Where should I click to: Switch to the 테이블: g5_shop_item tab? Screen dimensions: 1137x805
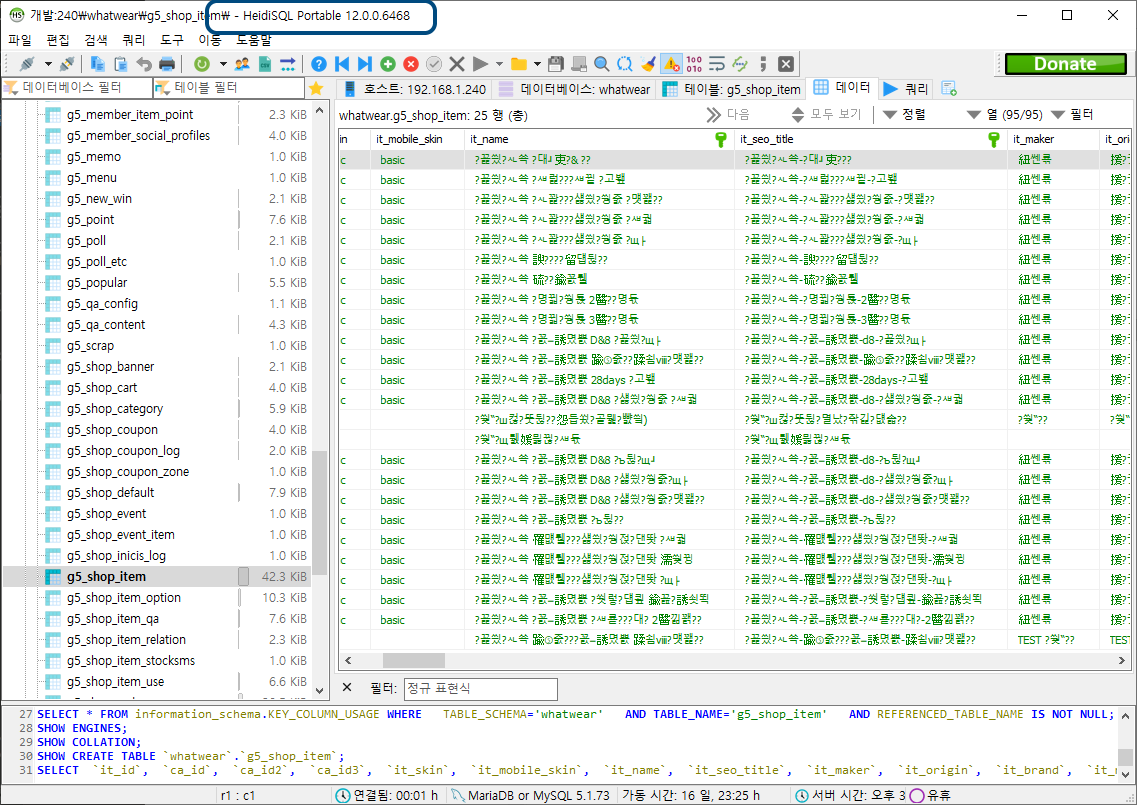coord(732,89)
